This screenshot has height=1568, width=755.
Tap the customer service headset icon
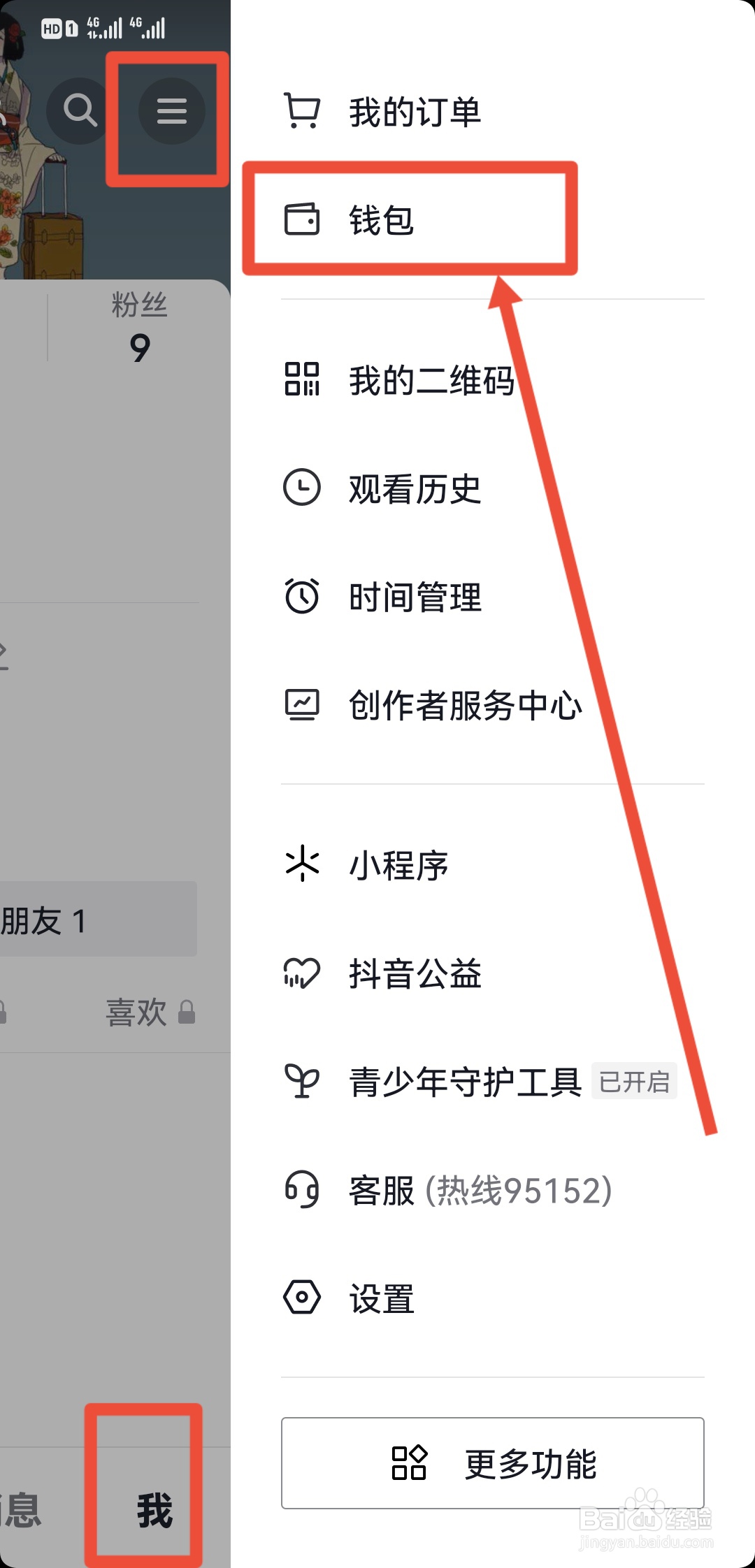302,1189
